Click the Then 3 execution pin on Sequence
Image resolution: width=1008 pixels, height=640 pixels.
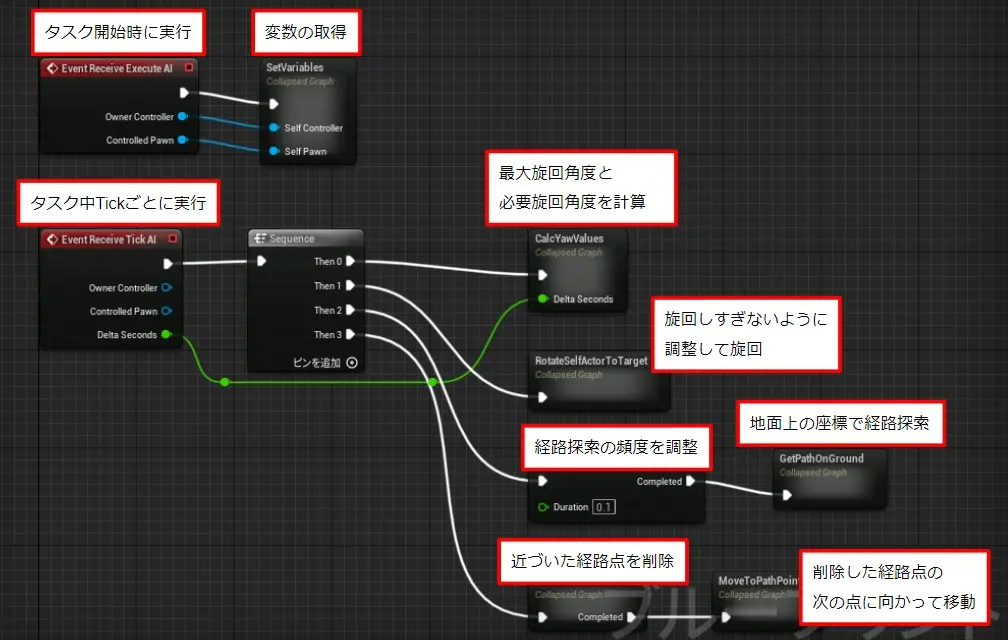point(351,333)
